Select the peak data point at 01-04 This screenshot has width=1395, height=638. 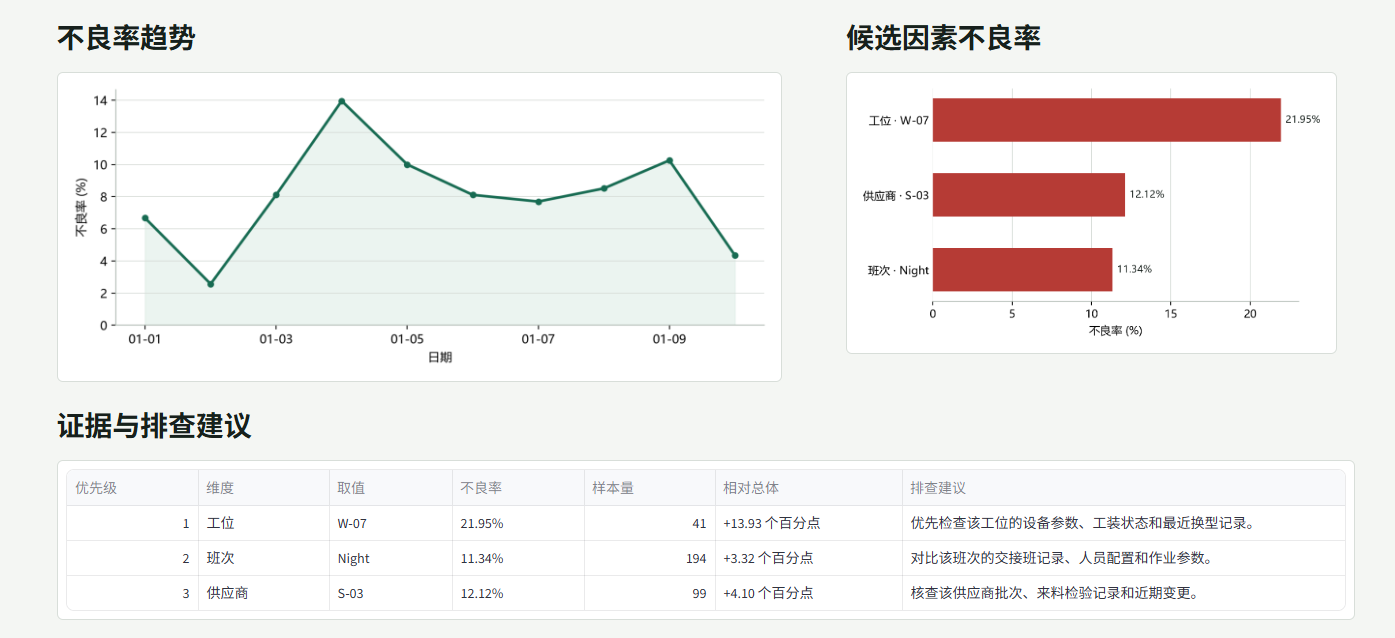(x=341, y=101)
